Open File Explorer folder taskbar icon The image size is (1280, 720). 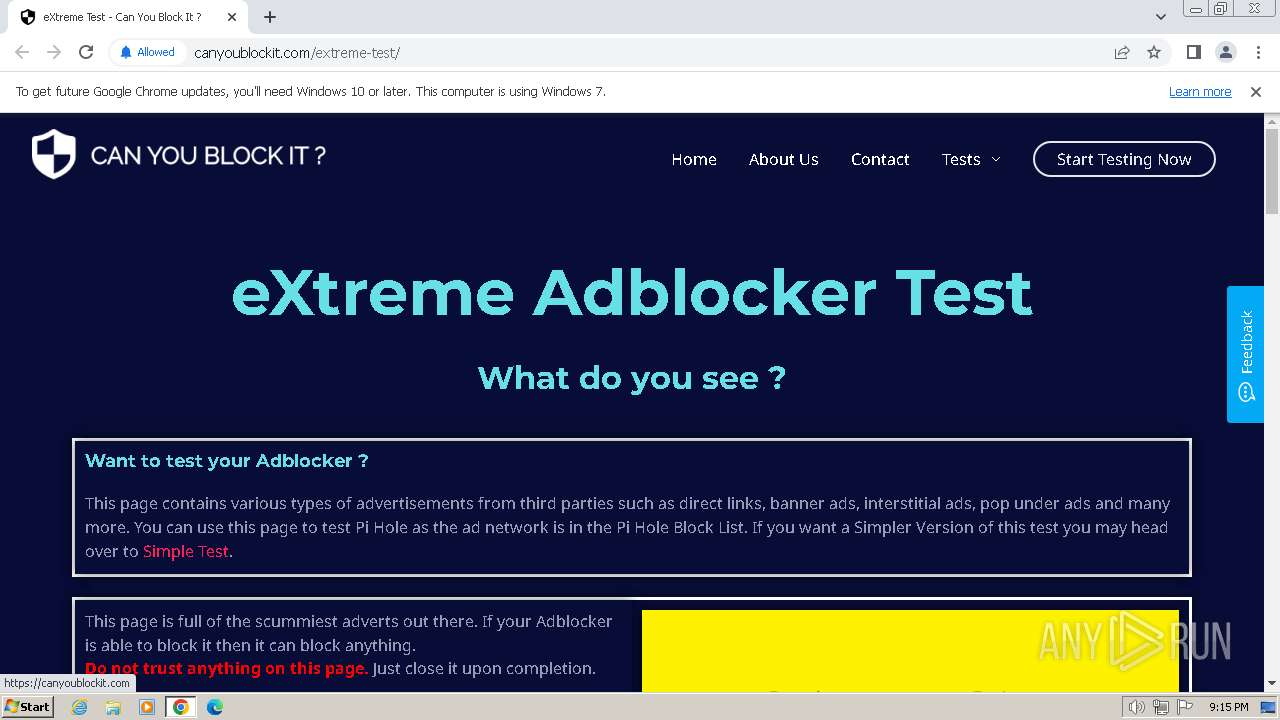[x=113, y=707]
